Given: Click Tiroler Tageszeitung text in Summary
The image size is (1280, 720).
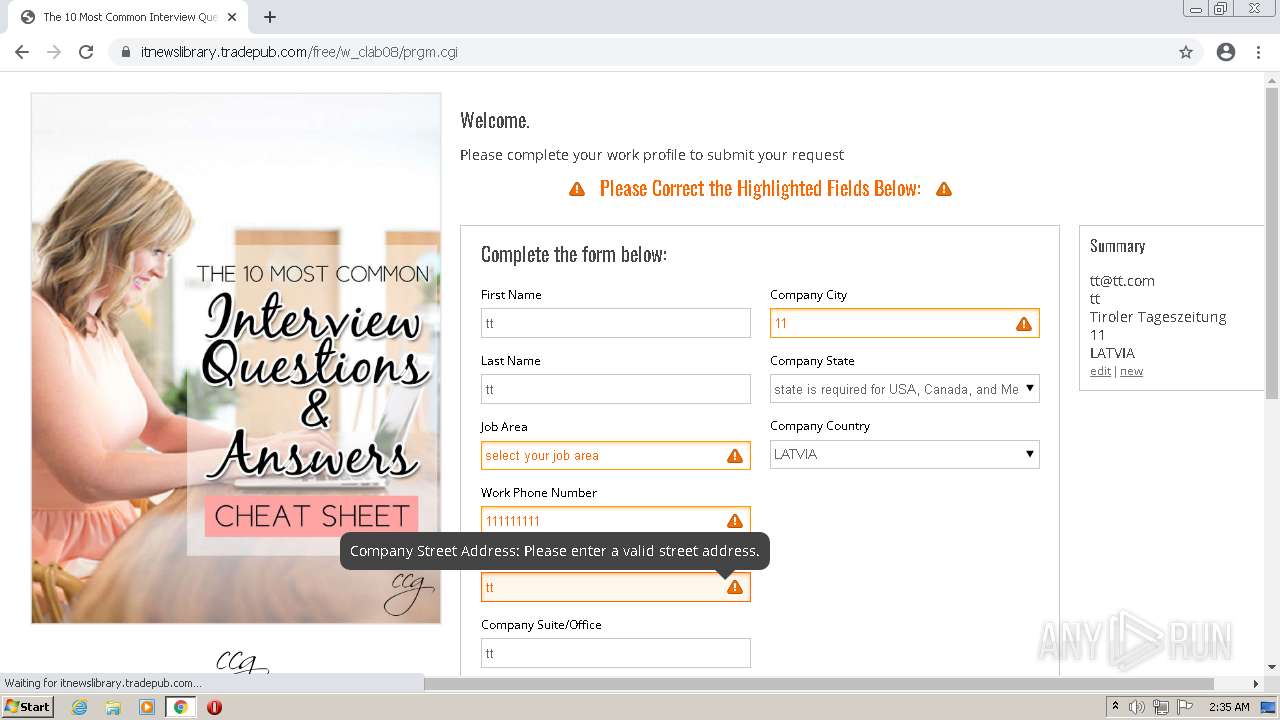Looking at the screenshot, I should [x=1158, y=317].
